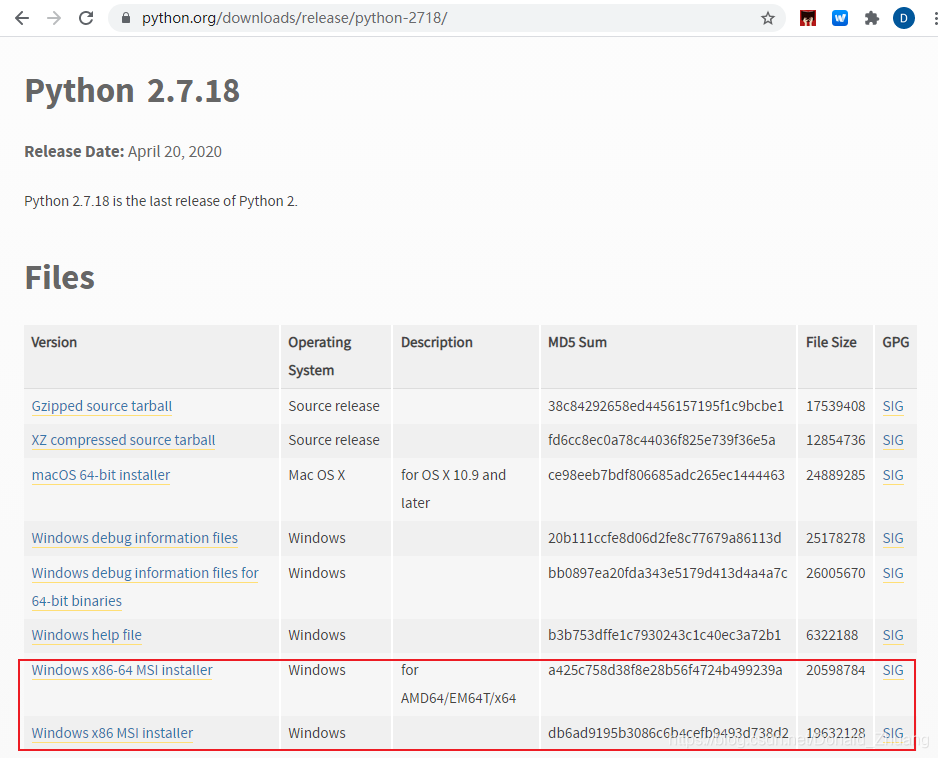938x758 pixels.
Task: Download Windows x86 MSI installer
Action: 112,733
